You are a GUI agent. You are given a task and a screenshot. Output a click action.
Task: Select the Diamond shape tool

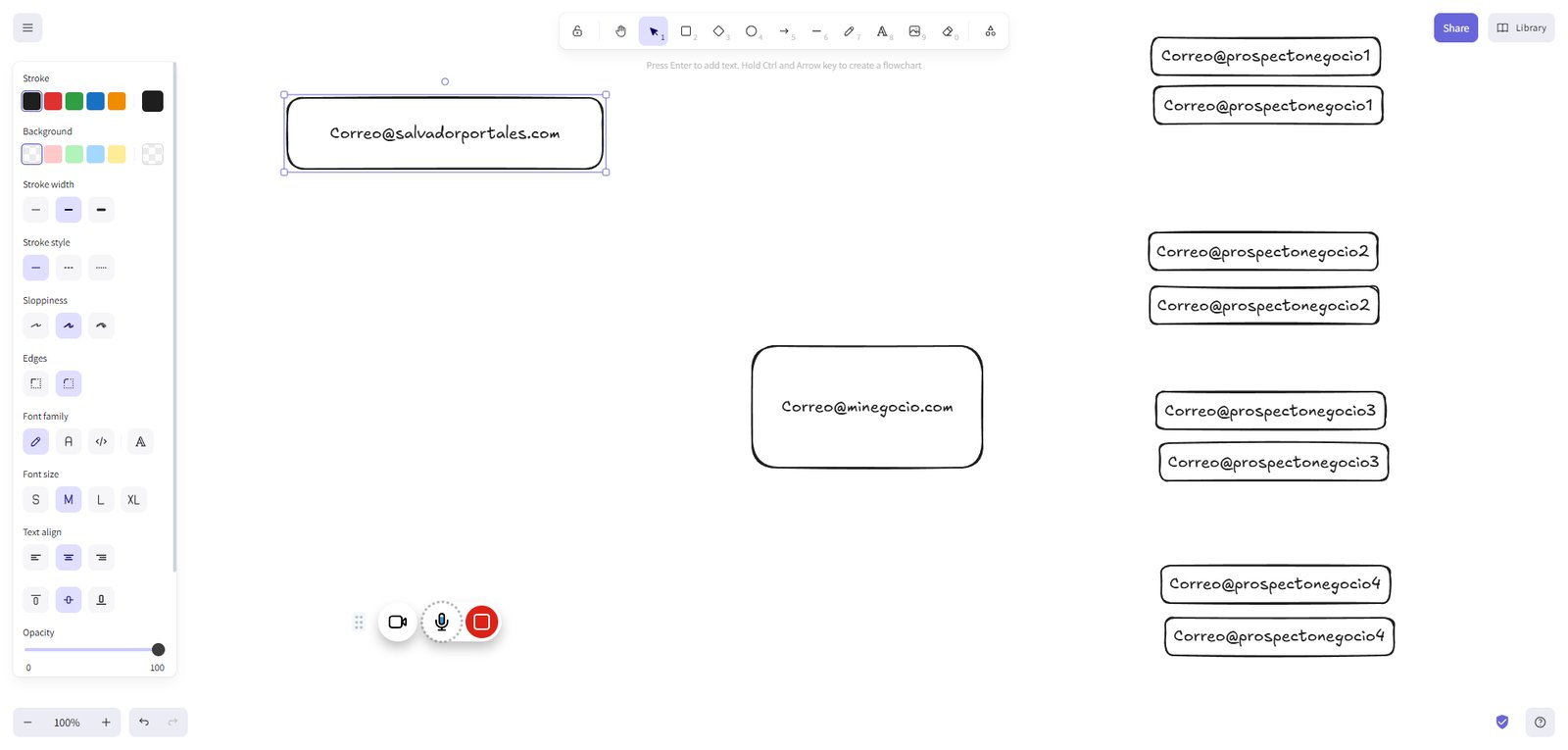point(718,31)
